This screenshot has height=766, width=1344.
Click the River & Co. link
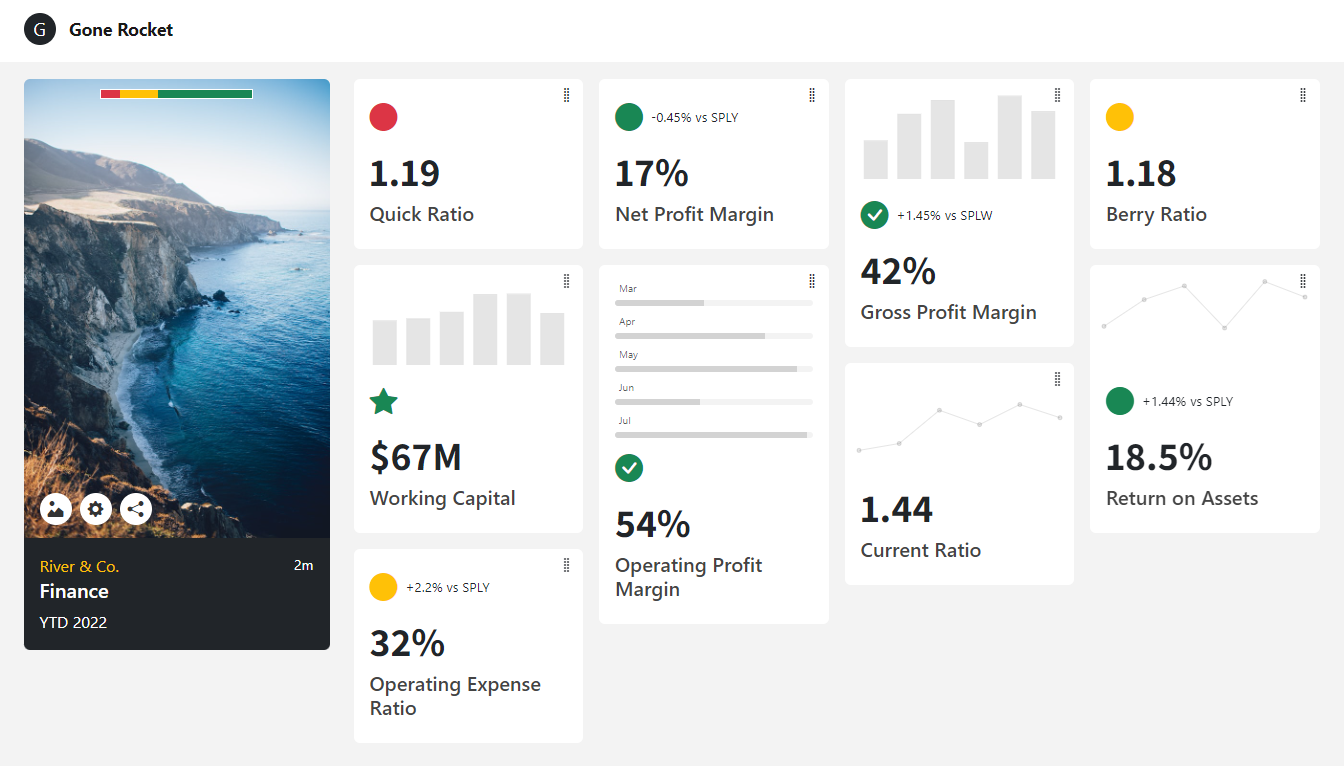click(x=79, y=566)
